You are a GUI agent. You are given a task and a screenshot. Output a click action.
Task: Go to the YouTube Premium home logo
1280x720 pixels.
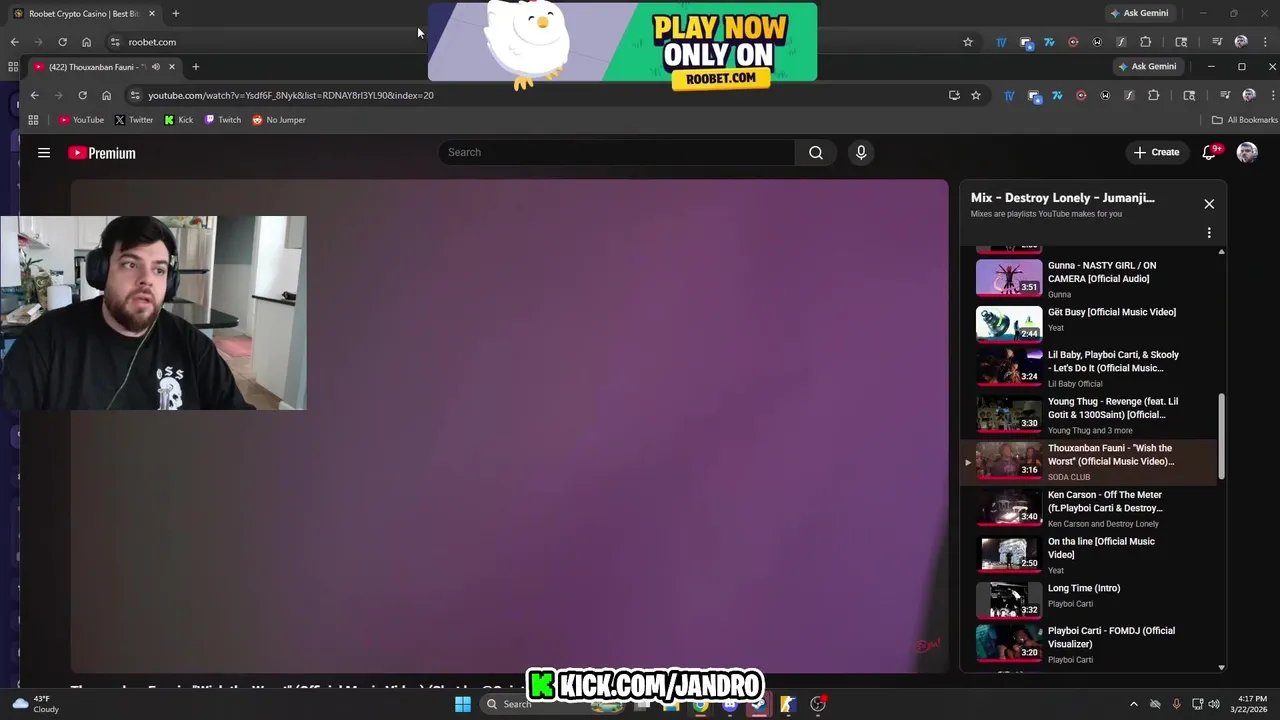pos(102,153)
